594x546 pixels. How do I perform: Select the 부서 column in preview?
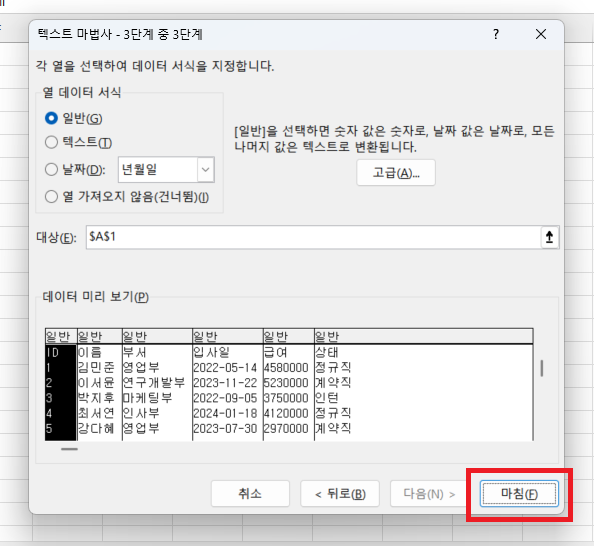coord(134,352)
